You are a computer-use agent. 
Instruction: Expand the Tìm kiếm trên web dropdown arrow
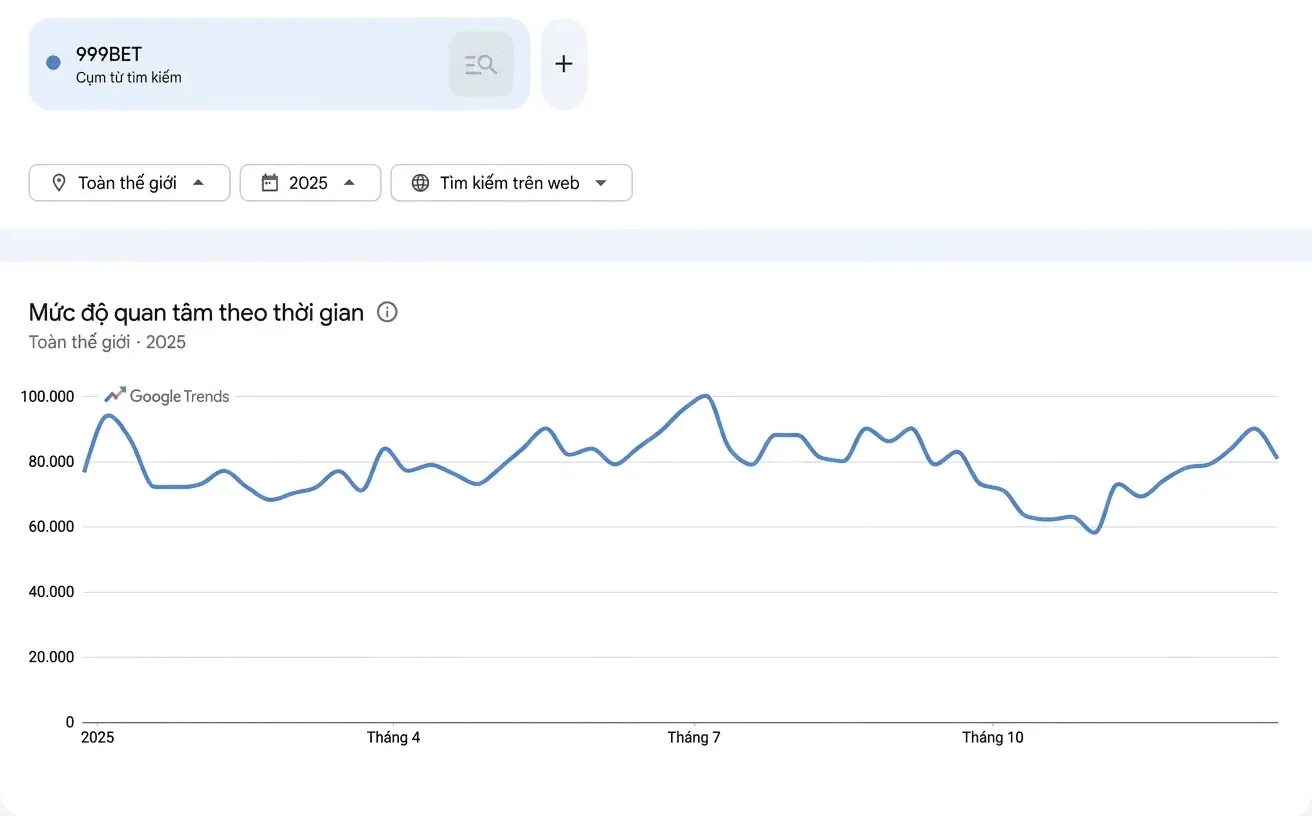(x=601, y=183)
